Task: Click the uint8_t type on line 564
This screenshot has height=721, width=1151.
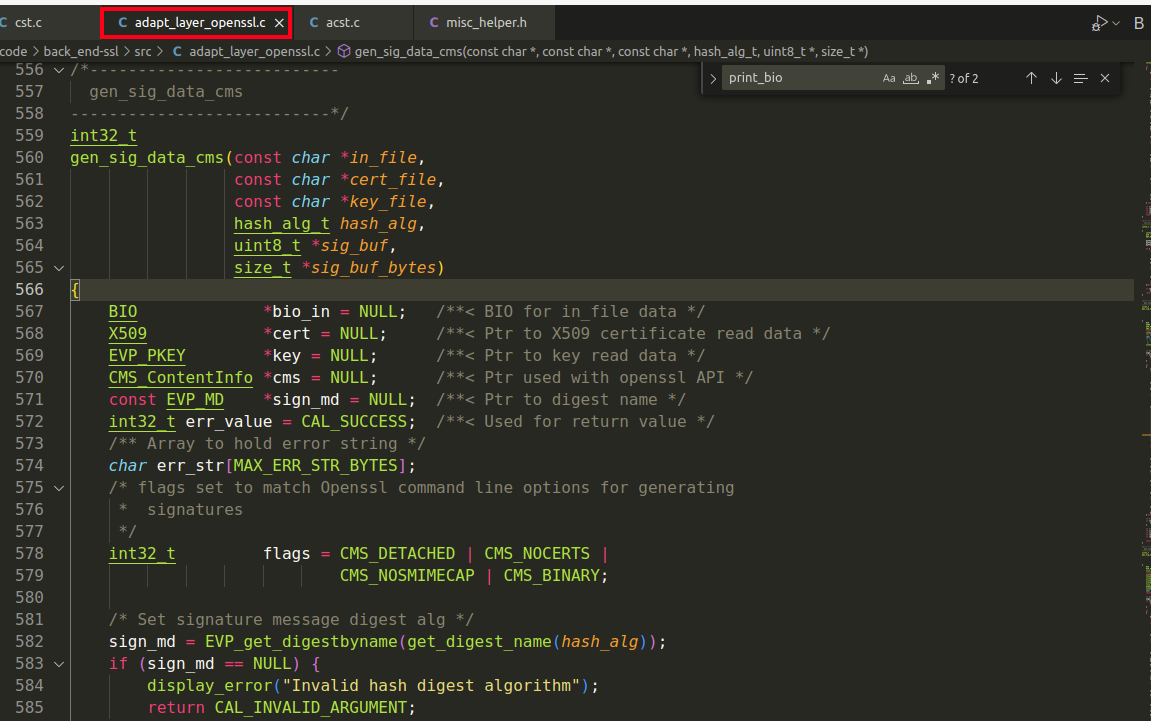Action: 267,246
